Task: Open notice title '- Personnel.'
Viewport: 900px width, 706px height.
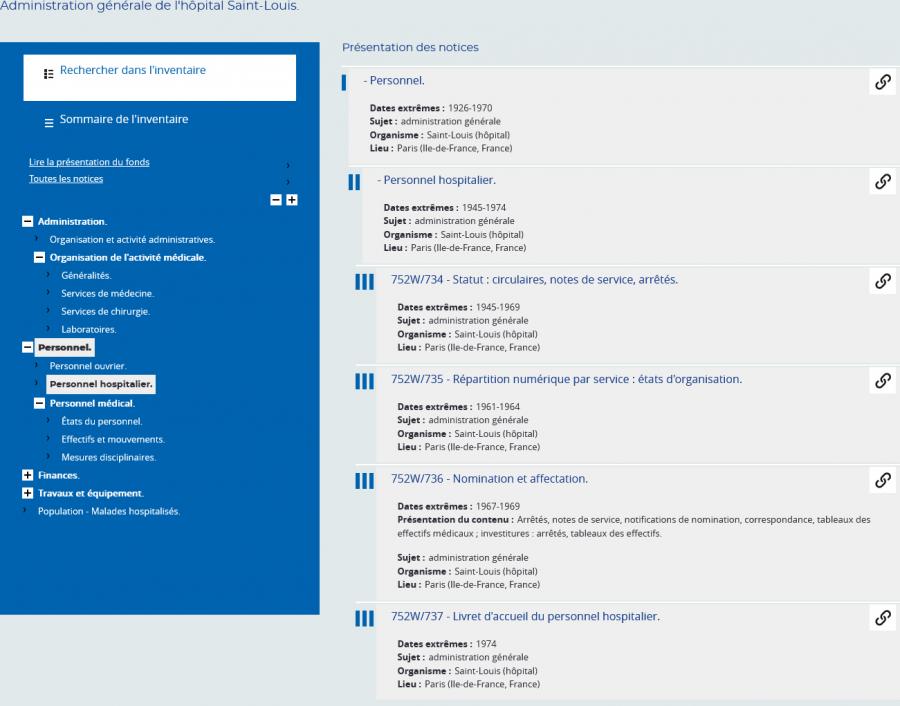Action: coord(394,80)
